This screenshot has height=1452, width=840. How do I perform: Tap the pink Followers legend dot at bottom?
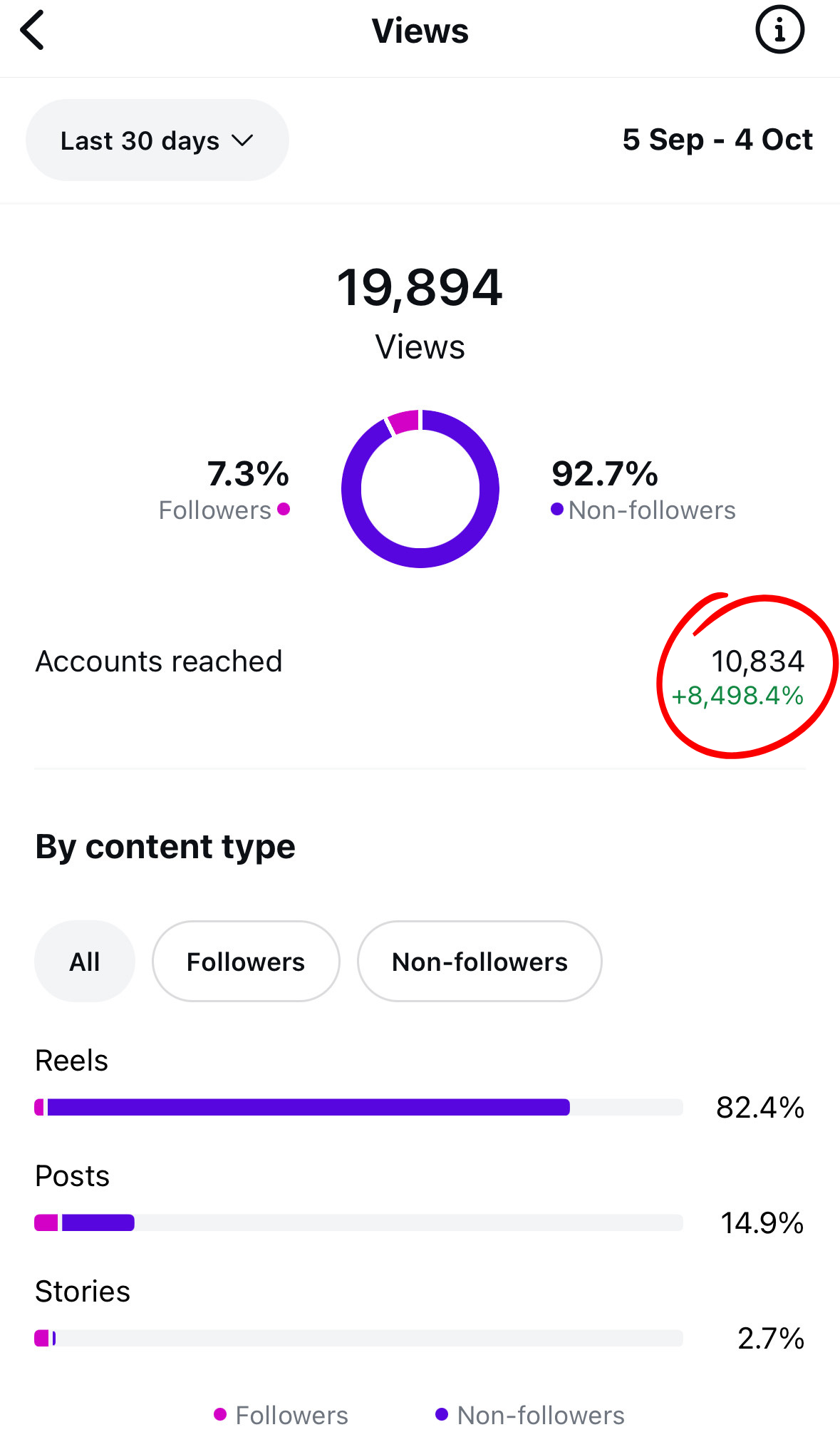pos(220,1414)
